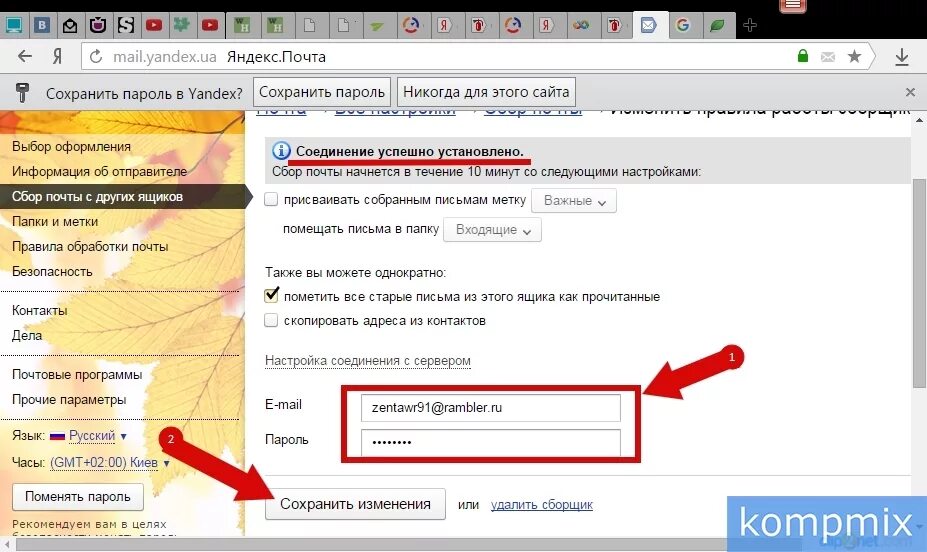Viewport: 927px width, 552px height.
Task: Switch to the Google tab
Action: point(683,25)
